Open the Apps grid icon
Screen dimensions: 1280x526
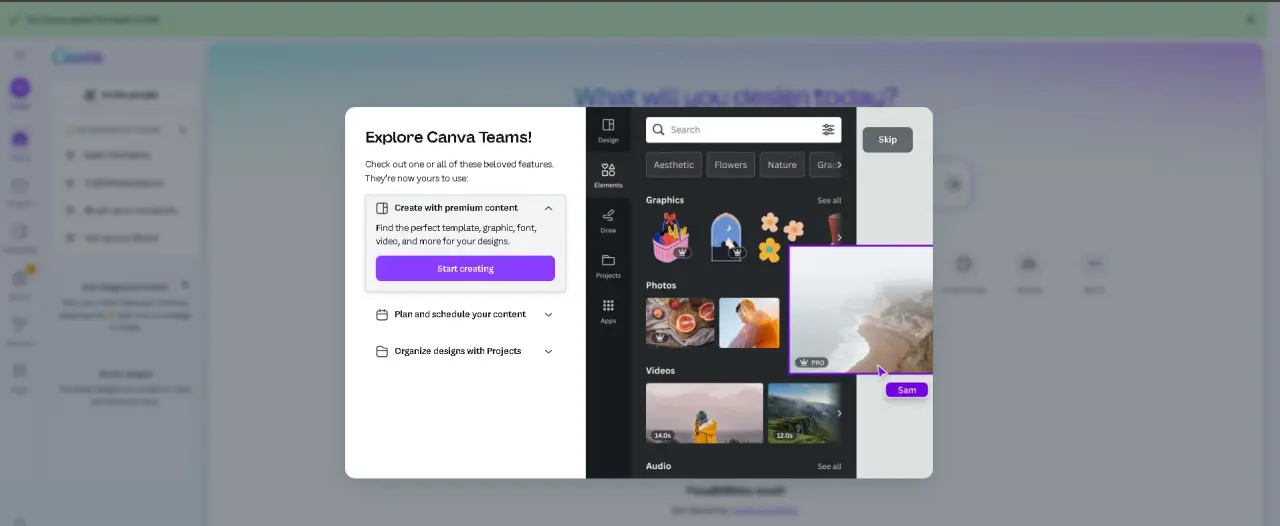point(608,305)
